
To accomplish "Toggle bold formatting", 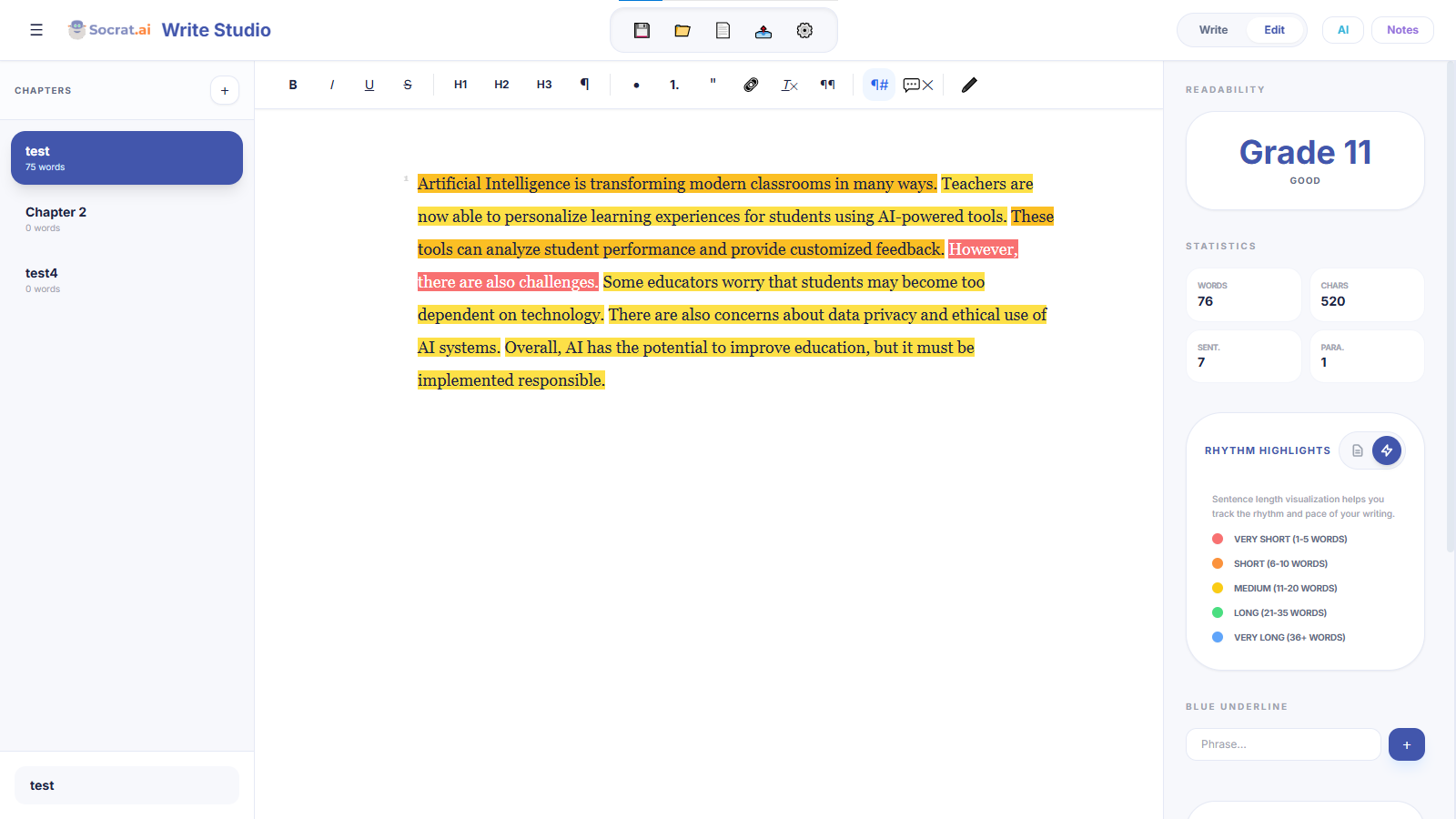I will click(x=293, y=85).
